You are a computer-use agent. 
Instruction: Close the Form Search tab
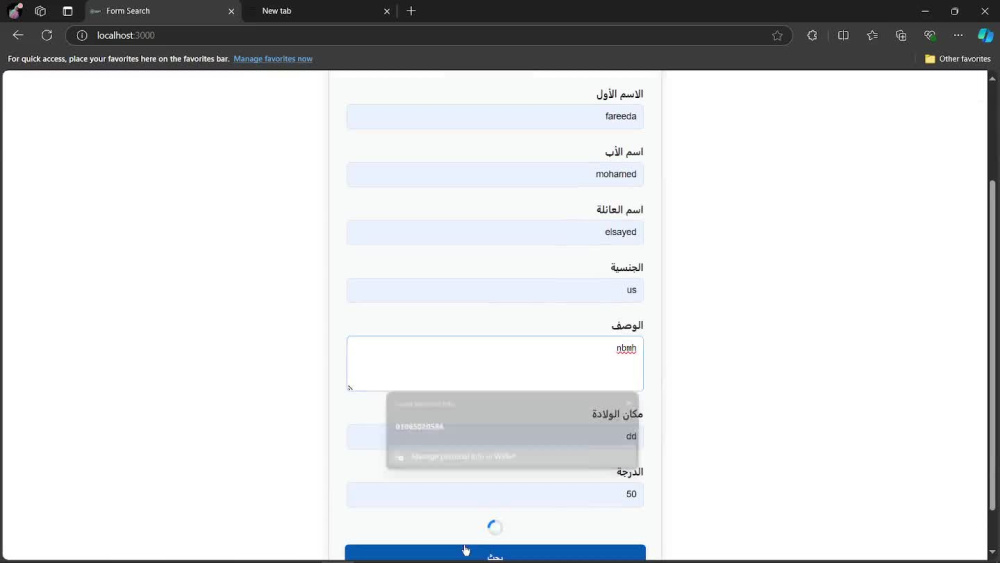tap(231, 11)
